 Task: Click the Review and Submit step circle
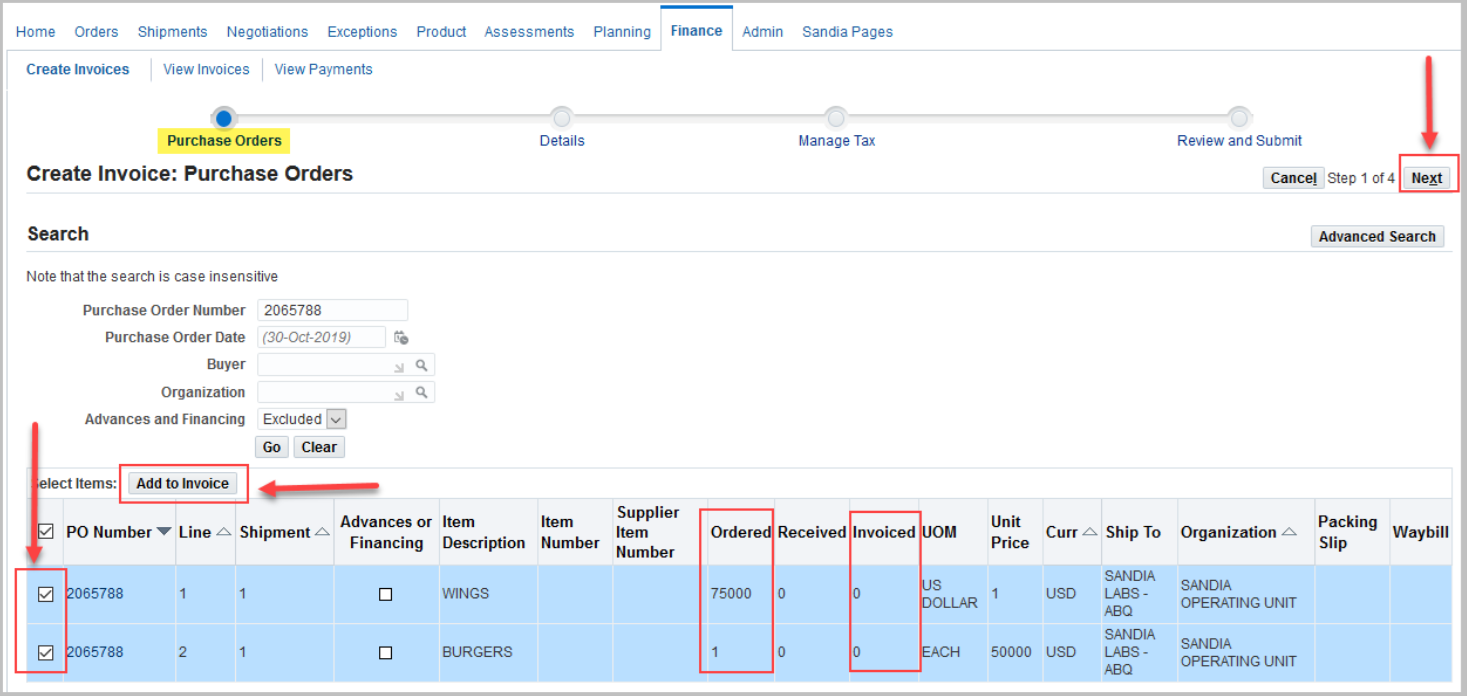pyautogui.click(x=1239, y=117)
